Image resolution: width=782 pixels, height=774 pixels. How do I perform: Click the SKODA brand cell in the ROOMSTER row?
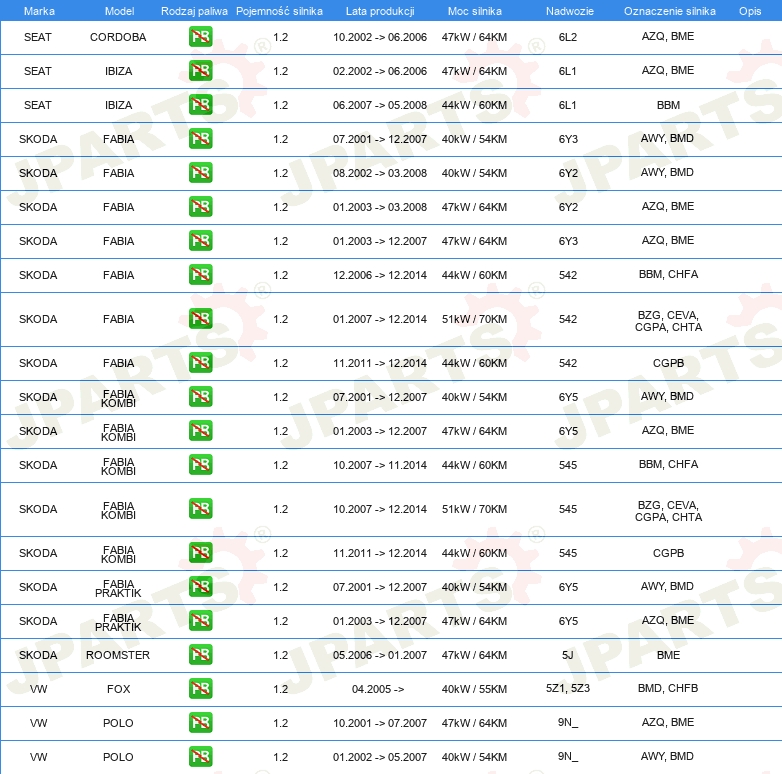(38, 655)
